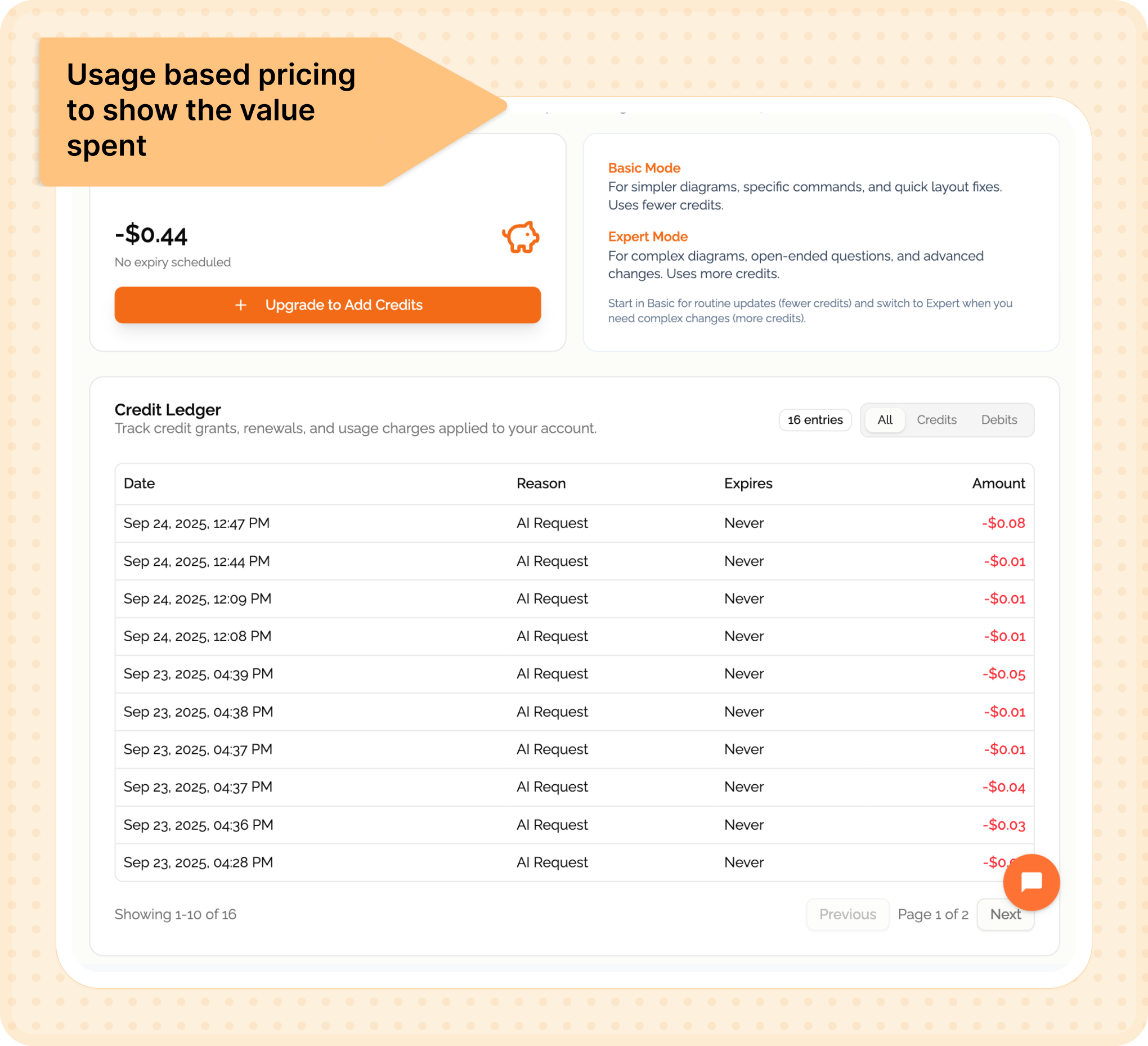Click the Previous pagination button
Image resolution: width=1148 pixels, height=1046 pixels.
pos(848,914)
